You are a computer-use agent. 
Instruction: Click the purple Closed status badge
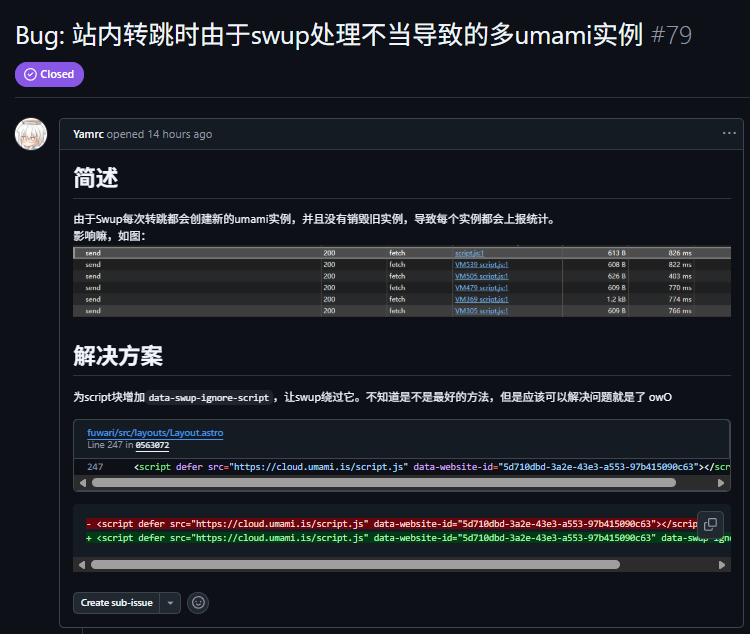(x=49, y=74)
